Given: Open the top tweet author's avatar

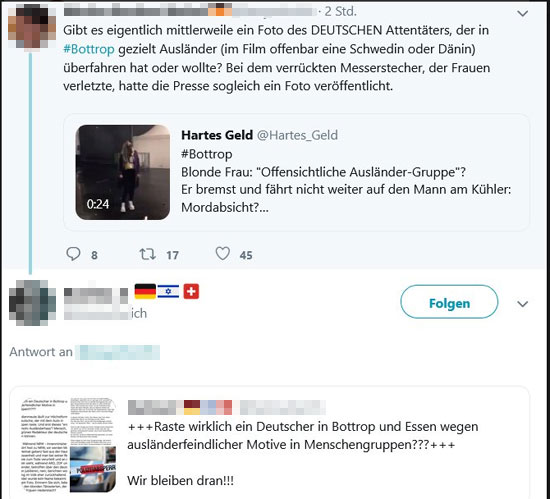Looking at the screenshot, I should coord(32,27).
